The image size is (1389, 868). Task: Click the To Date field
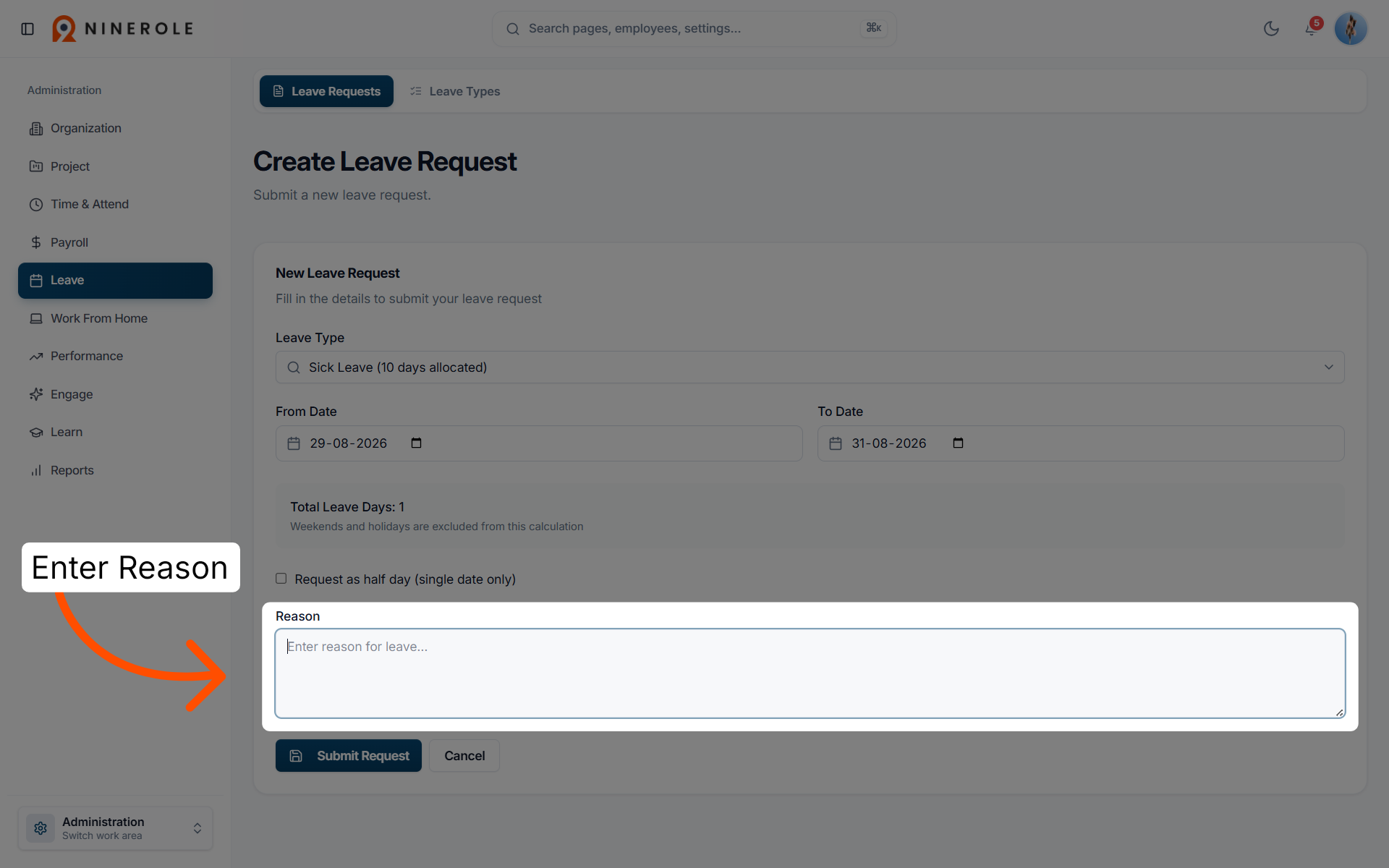[x=1081, y=443]
